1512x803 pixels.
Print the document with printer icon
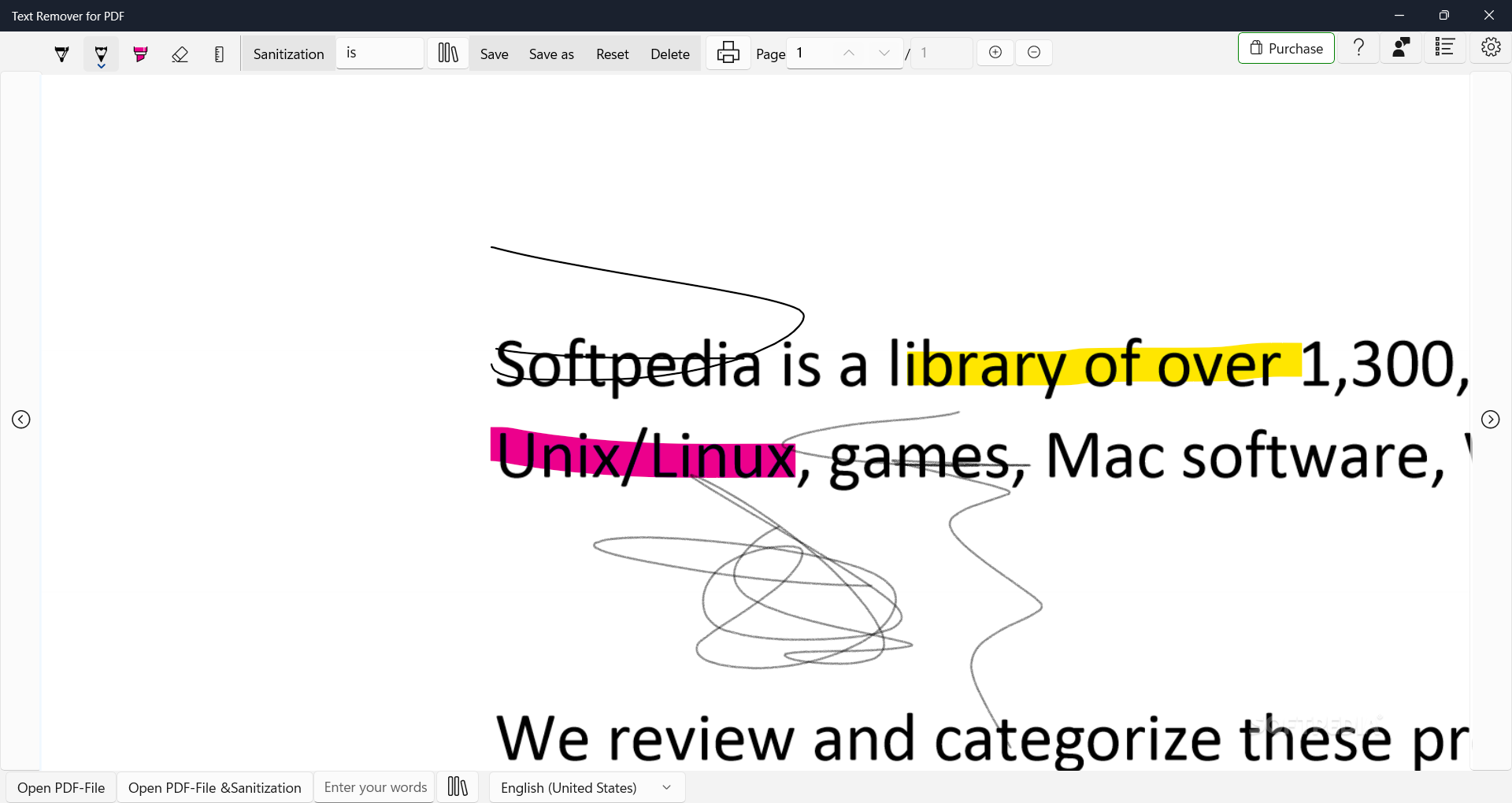[x=728, y=53]
